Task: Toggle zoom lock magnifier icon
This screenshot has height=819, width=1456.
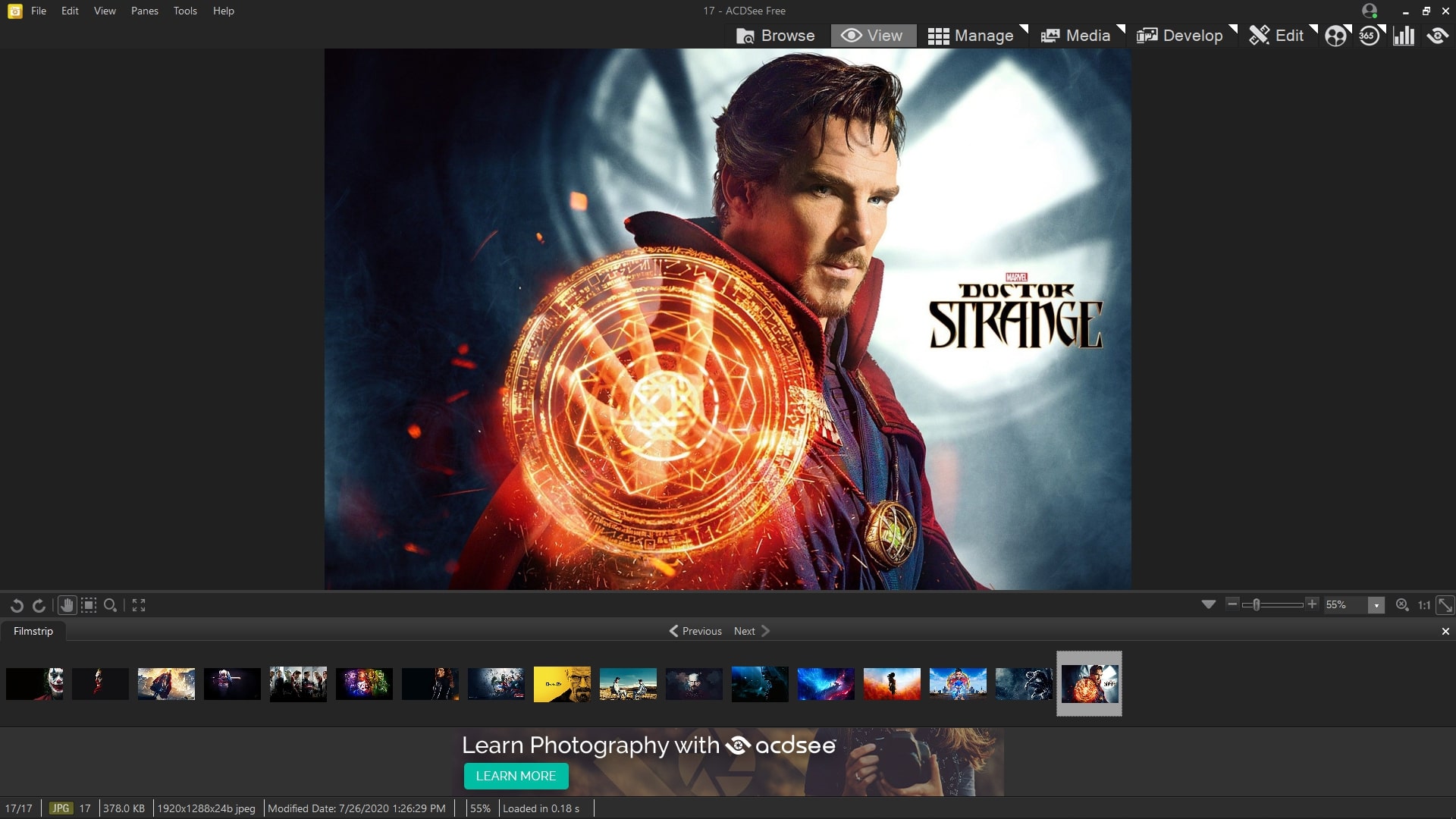Action: pos(1402,605)
